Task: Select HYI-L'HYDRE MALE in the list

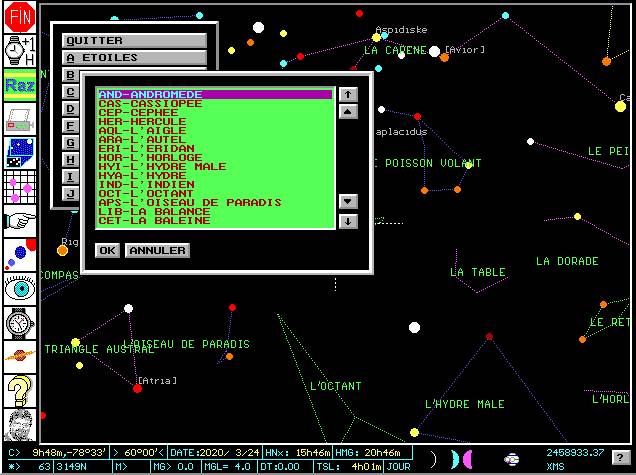Action: tap(215, 166)
